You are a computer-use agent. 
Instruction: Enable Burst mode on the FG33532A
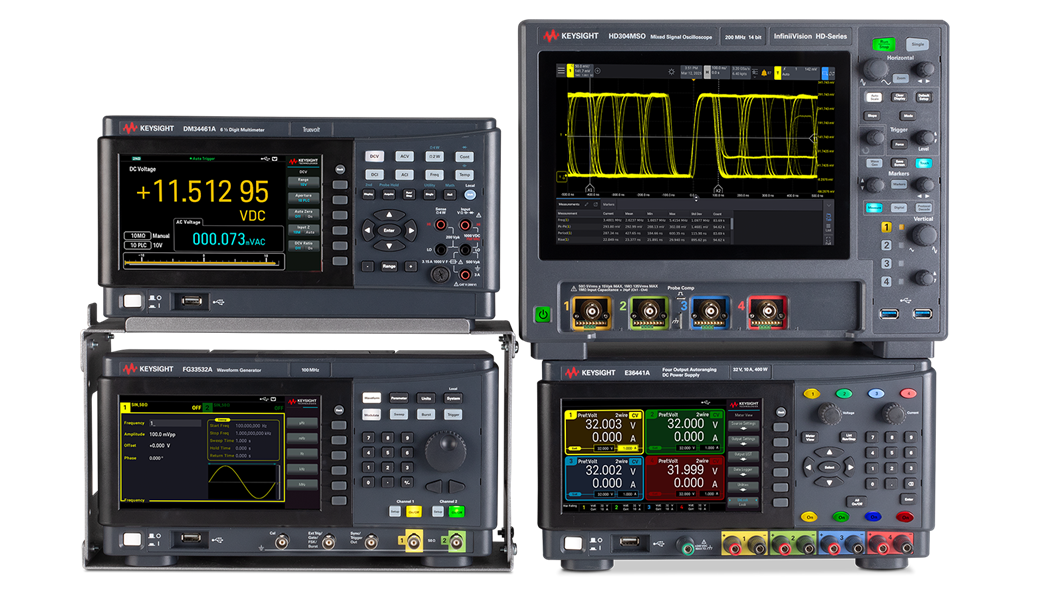point(426,415)
